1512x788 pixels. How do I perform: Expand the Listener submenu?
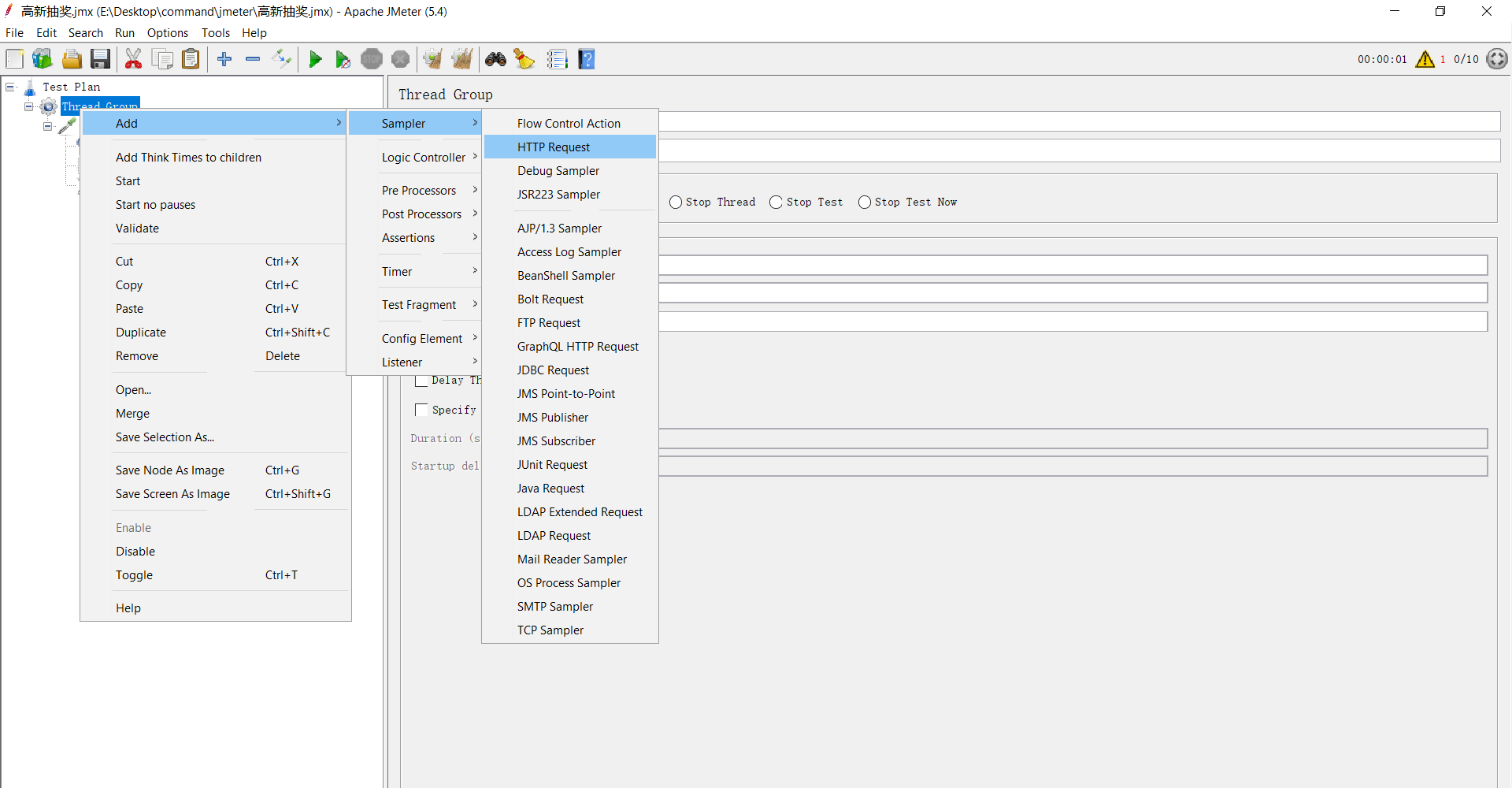(402, 362)
